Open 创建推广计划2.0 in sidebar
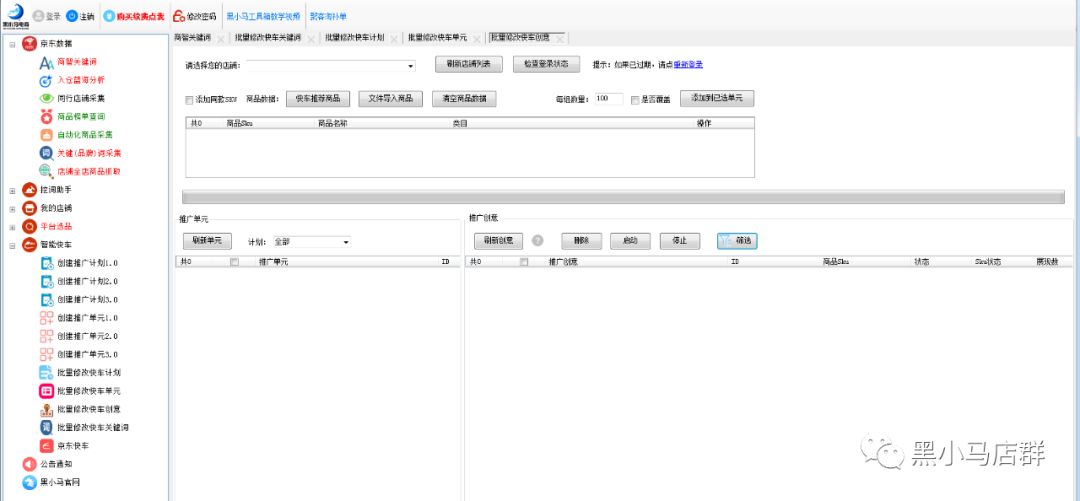This screenshot has height=501, width=1080. 87,281
